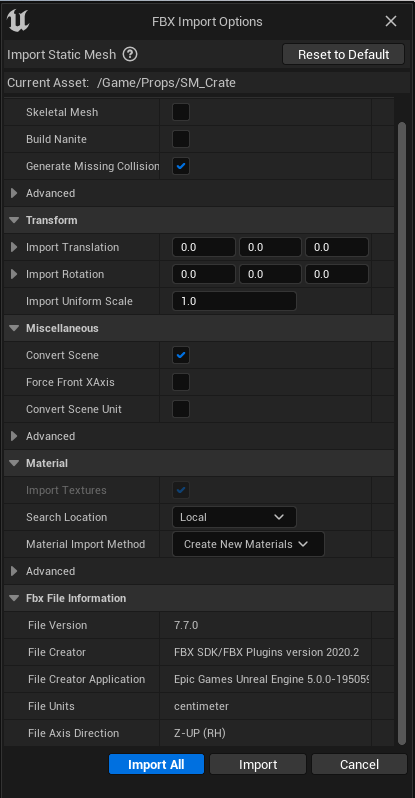Click the Import All button
The image size is (415, 798).
click(156, 764)
